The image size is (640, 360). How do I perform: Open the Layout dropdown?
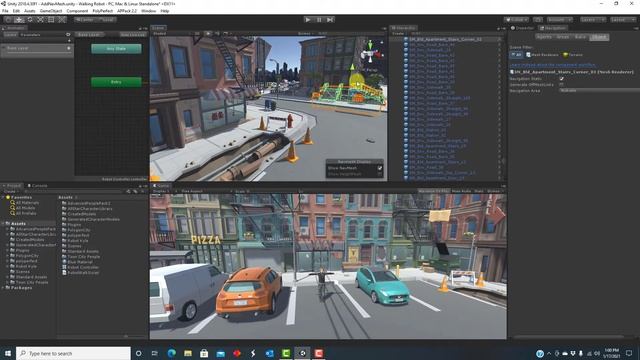point(622,20)
